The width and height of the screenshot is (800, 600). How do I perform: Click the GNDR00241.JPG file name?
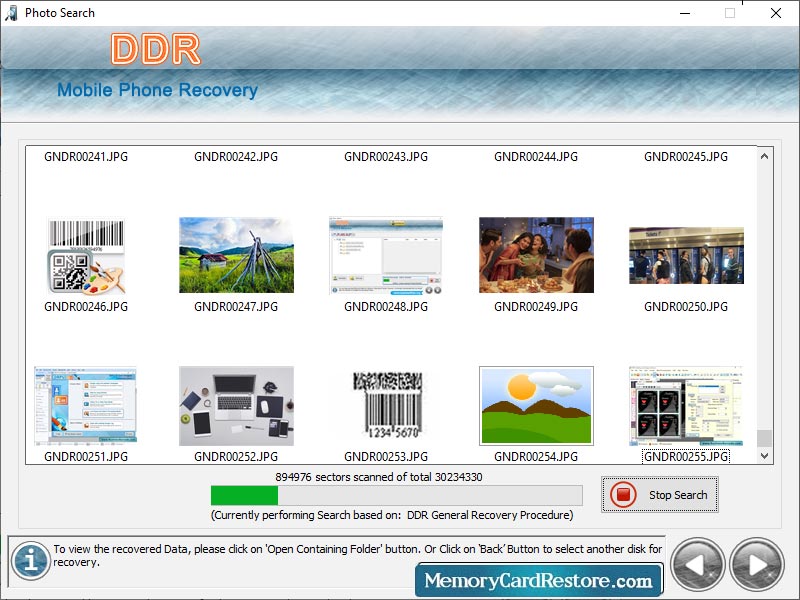86,157
